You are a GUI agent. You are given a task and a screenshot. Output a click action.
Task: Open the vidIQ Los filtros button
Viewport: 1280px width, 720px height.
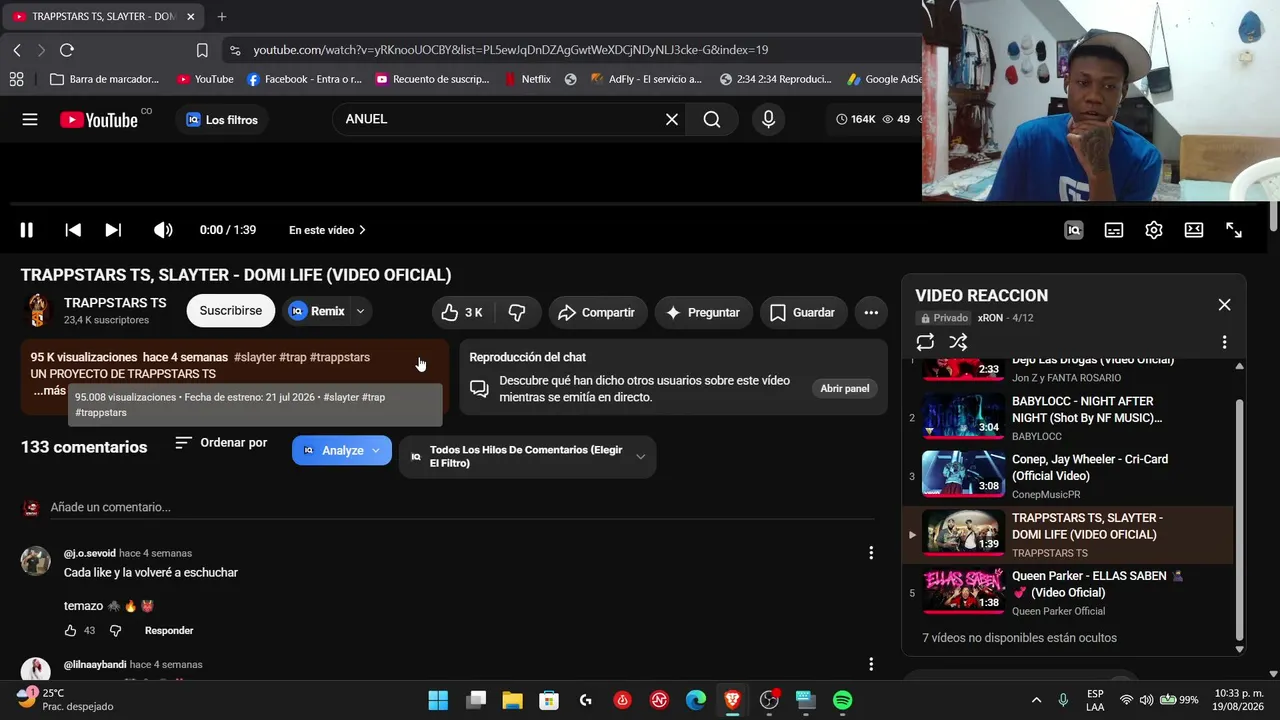[222, 120]
